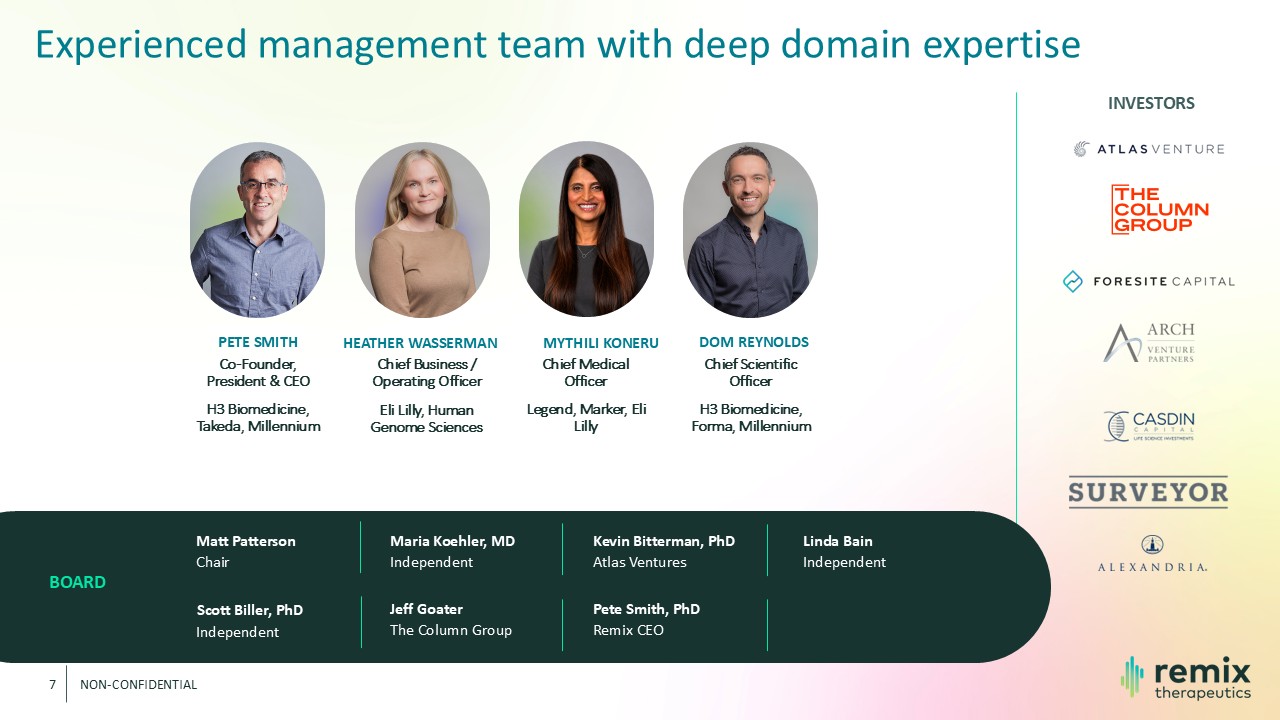Select the 'Chief Scientific Officer' title

click(x=751, y=372)
